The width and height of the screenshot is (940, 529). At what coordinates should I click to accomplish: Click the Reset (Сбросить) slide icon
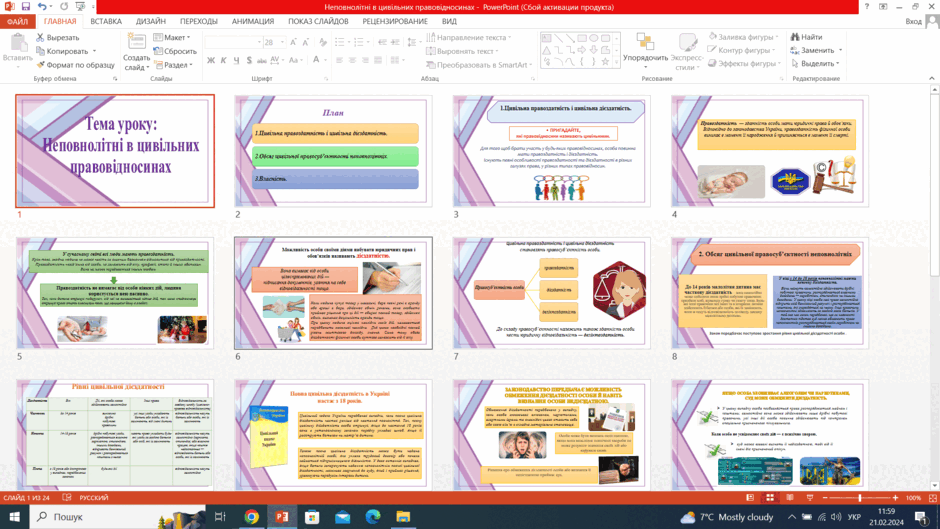point(158,51)
